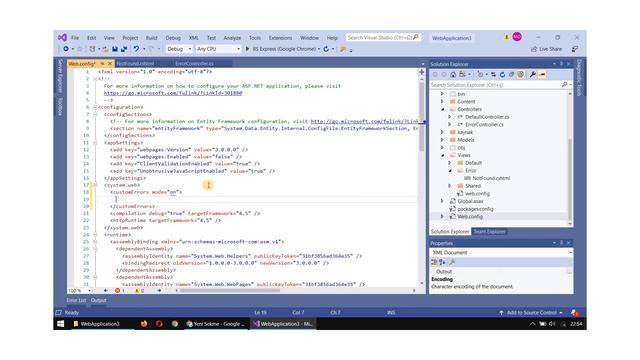The width and height of the screenshot is (640, 360).
Task: Collapse the Controllers folder in Solution Explorer
Action: [x=442, y=109]
